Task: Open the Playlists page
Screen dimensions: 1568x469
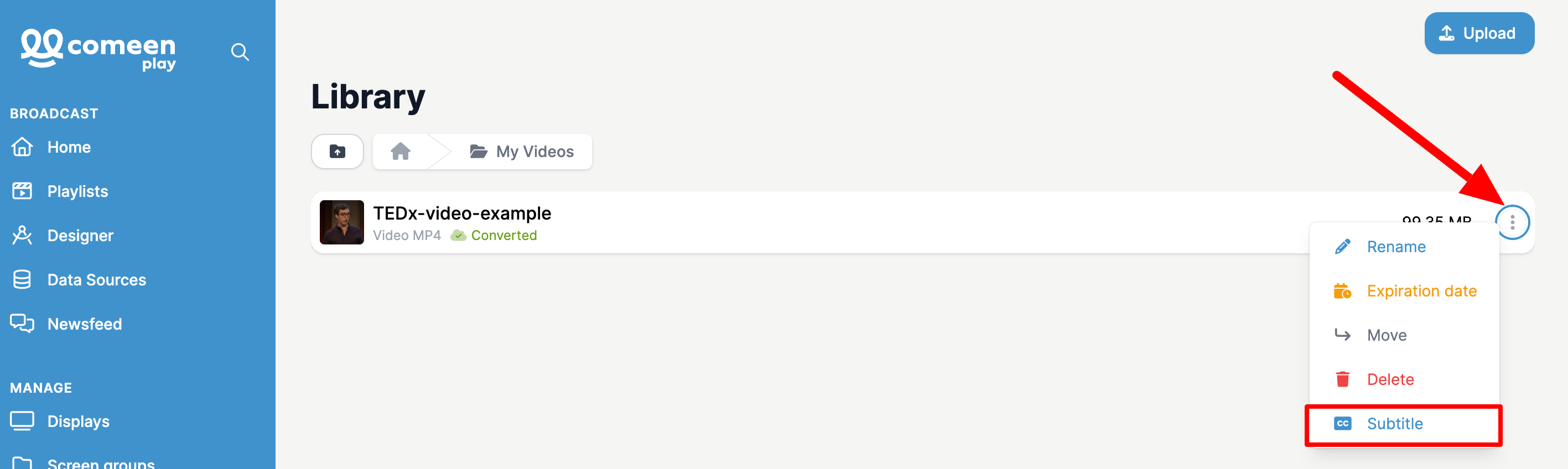Action: click(77, 191)
